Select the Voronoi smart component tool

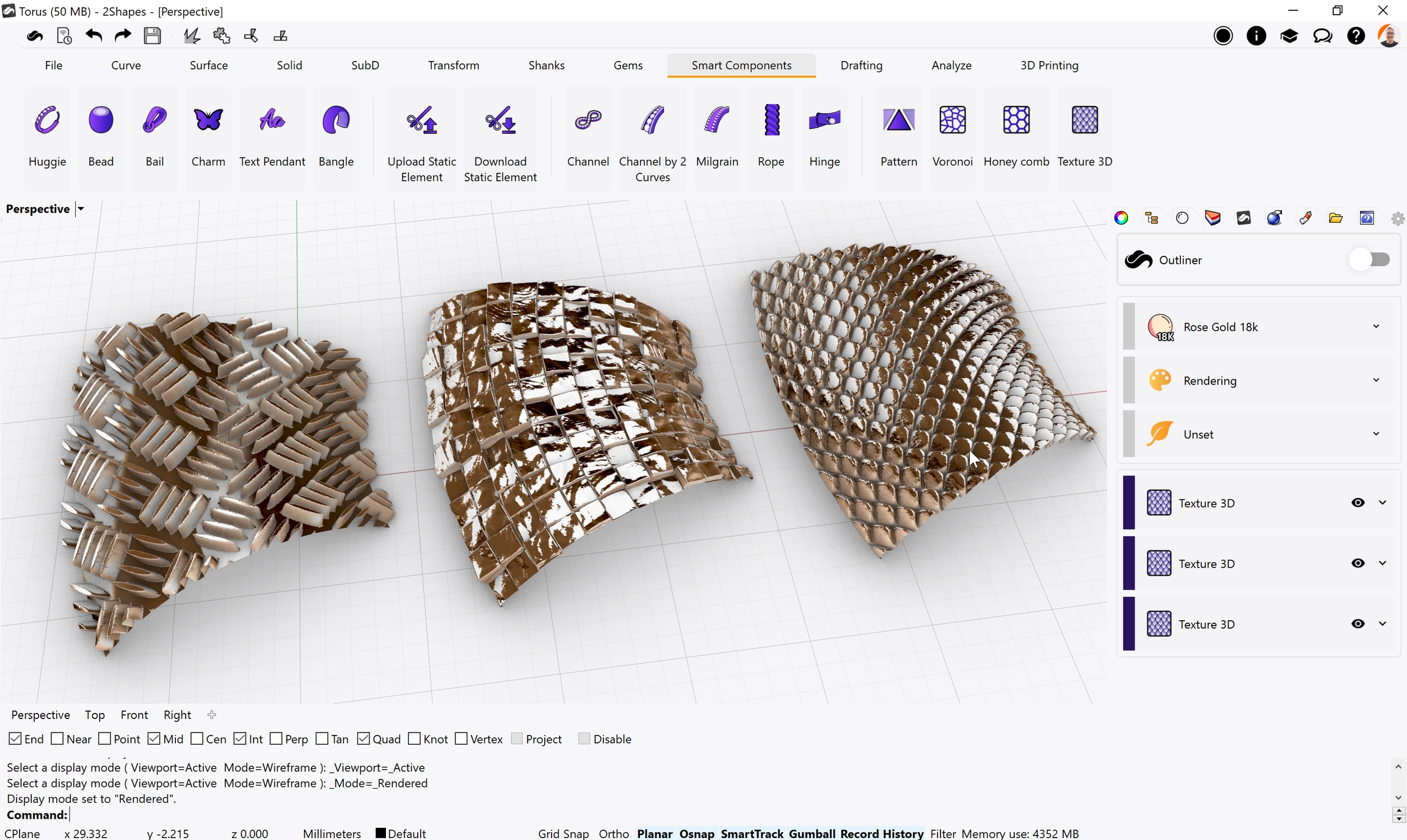[x=952, y=120]
